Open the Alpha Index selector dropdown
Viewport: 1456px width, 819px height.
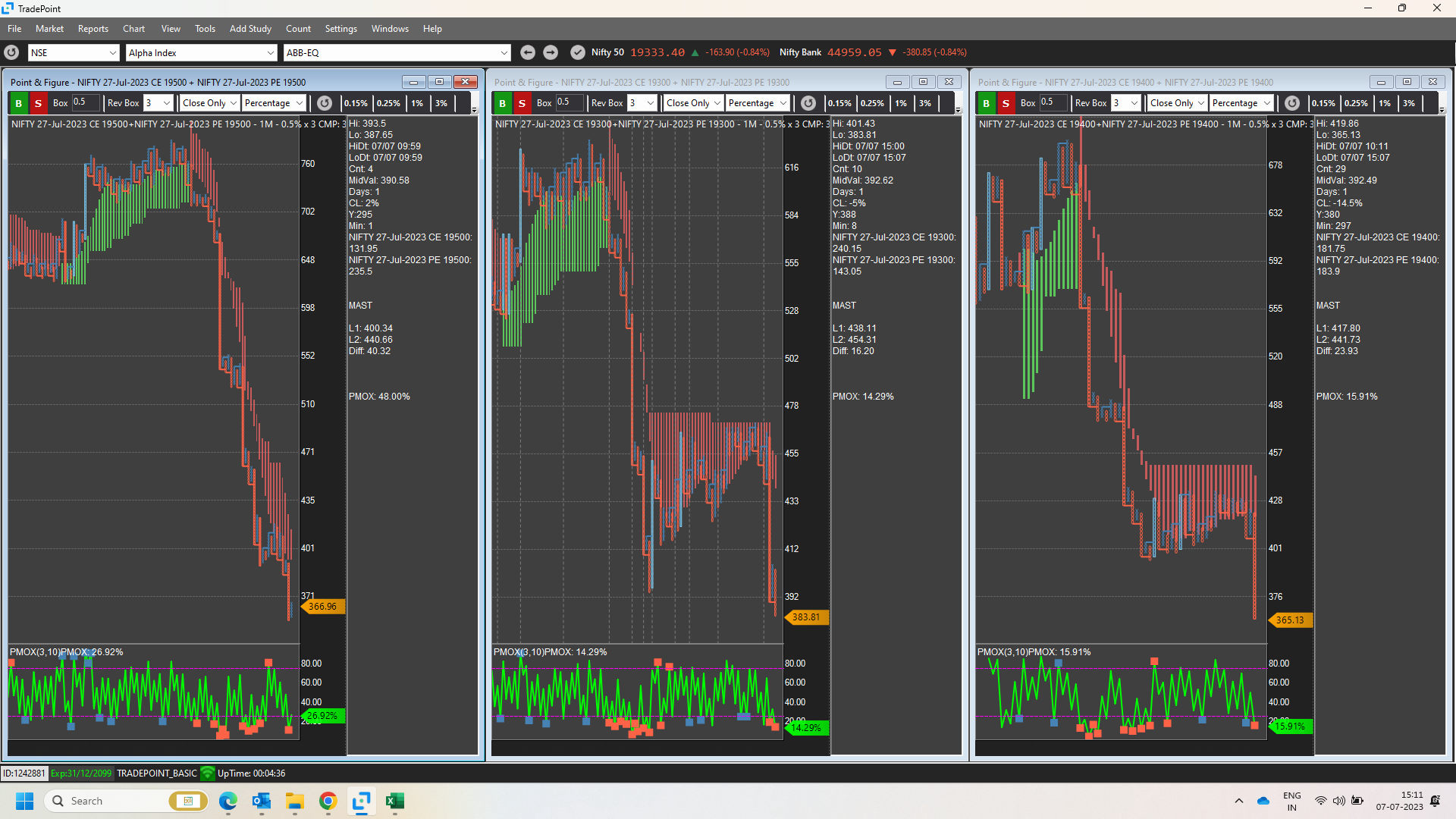pyautogui.click(x=200, y=52)
